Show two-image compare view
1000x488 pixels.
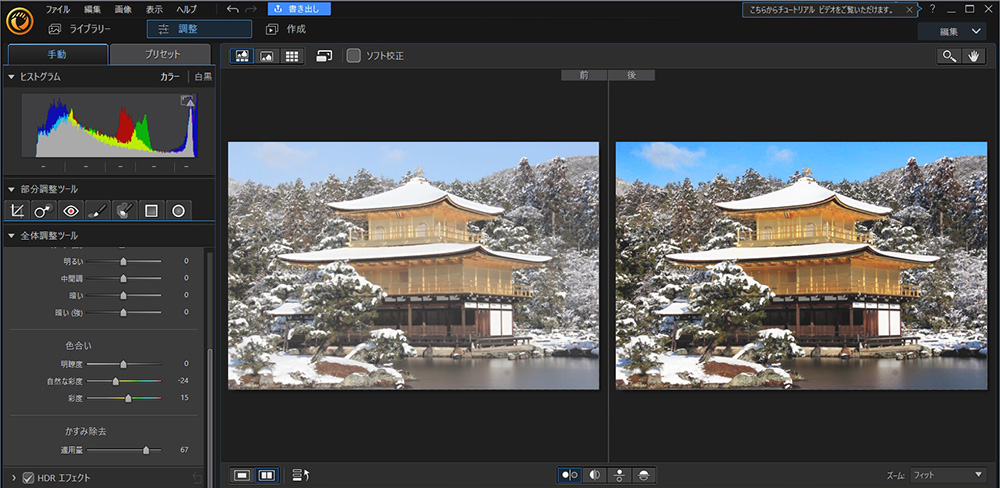point(267,475)
